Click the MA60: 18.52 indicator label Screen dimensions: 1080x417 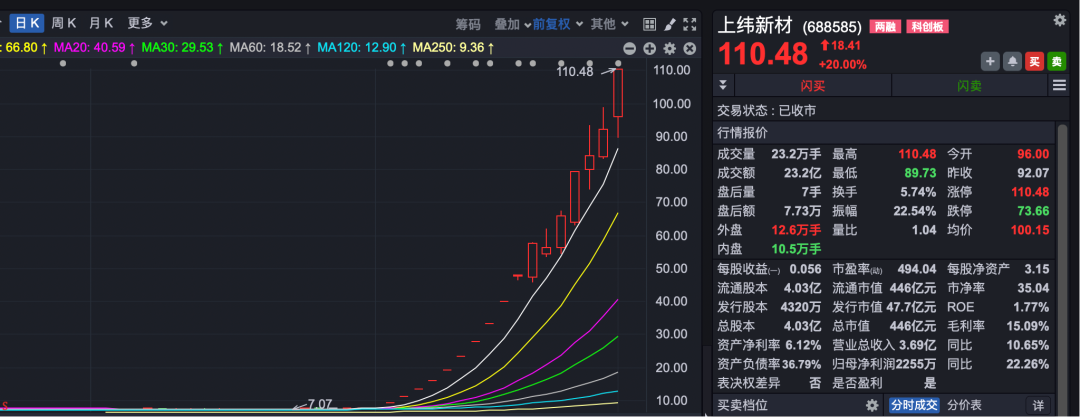coord(271,48)
